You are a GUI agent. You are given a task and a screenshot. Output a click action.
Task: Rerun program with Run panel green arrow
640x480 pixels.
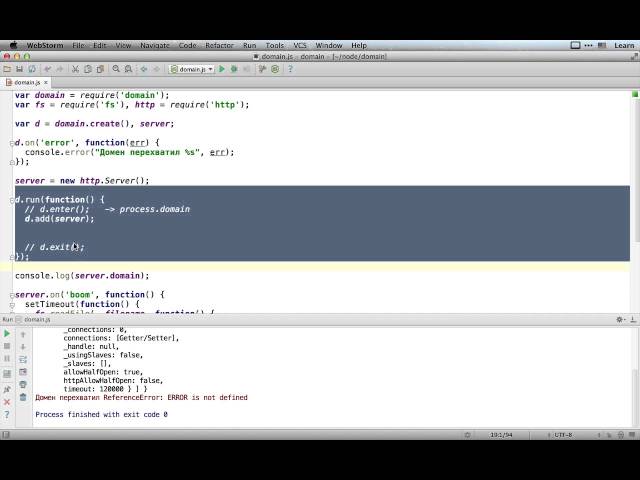[x=7, y=334]
